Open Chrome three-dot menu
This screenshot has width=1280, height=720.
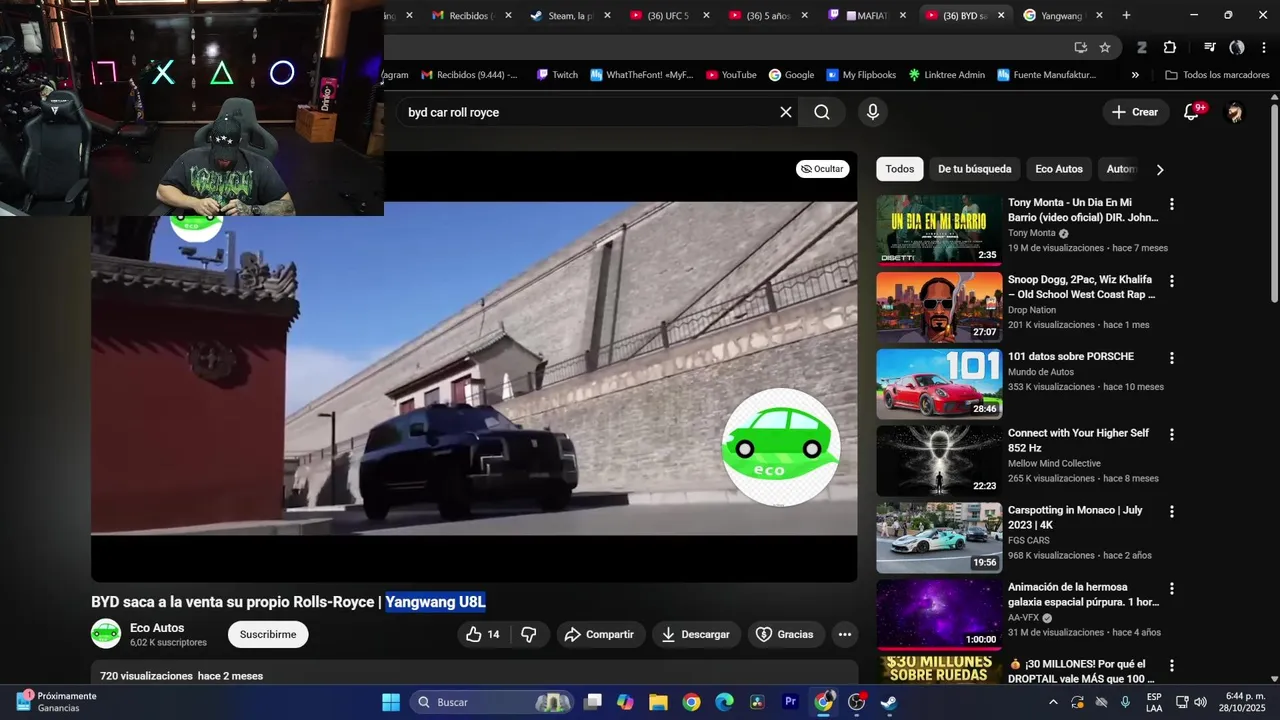pos(1263,47)
